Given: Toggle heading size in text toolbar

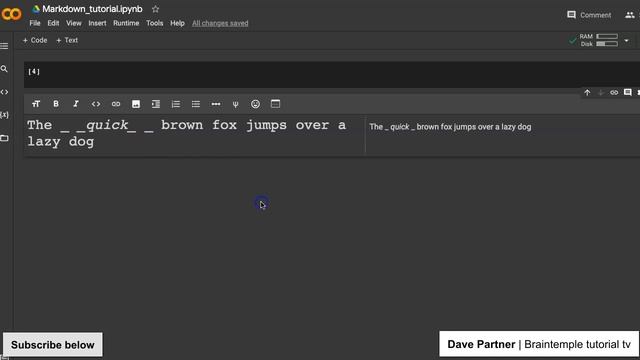Looking at the screenshot, I should tap(36, 104).
